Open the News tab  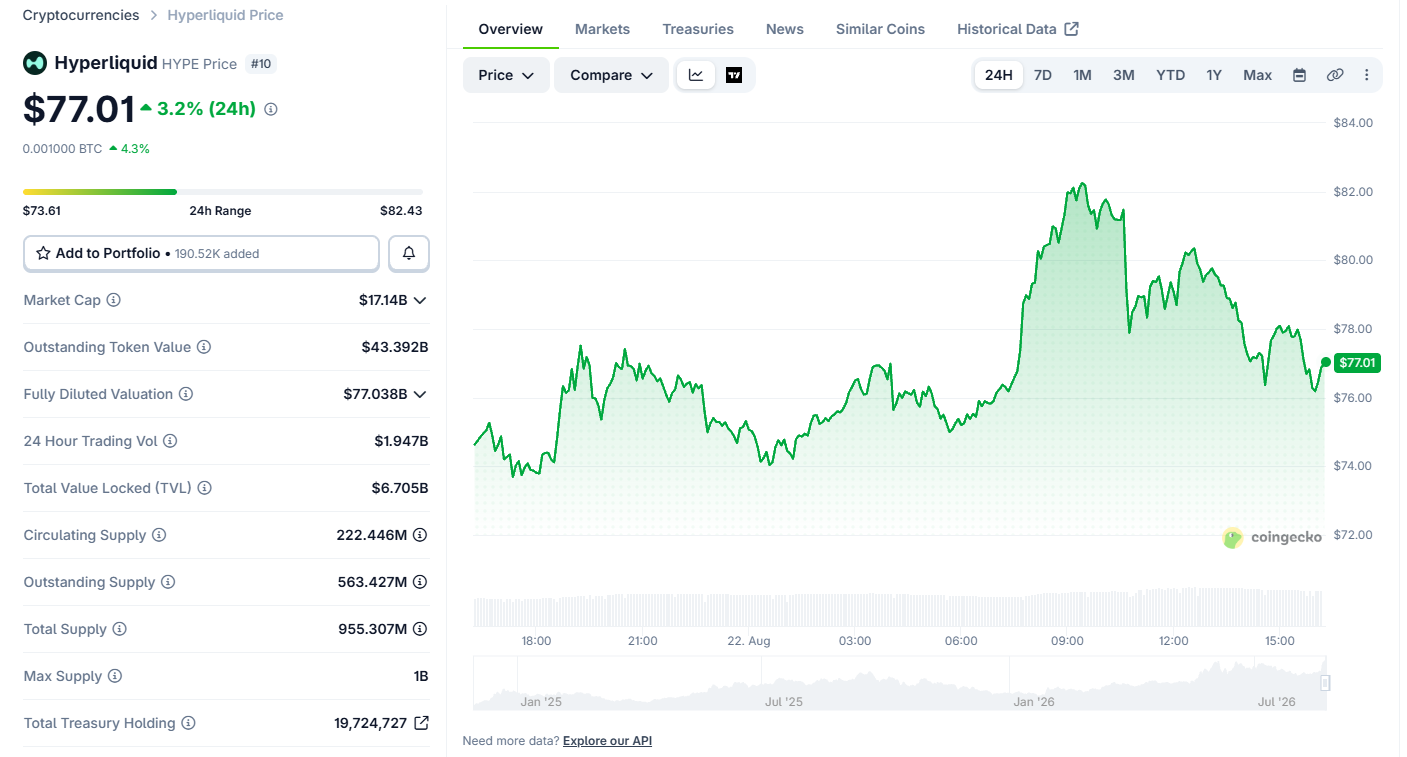785,29
